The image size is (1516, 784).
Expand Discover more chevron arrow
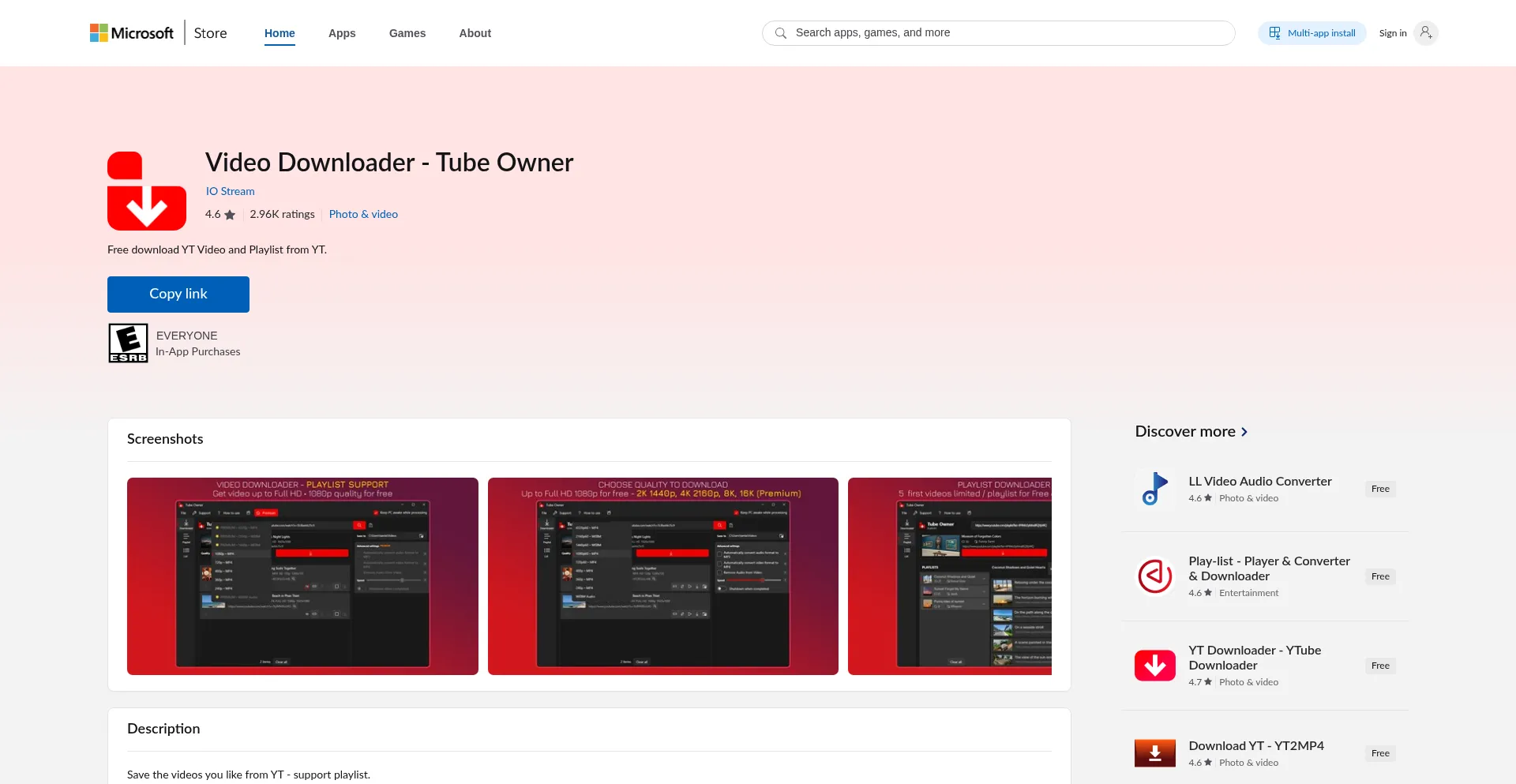pyautogui.click(x=1244, y=432)
